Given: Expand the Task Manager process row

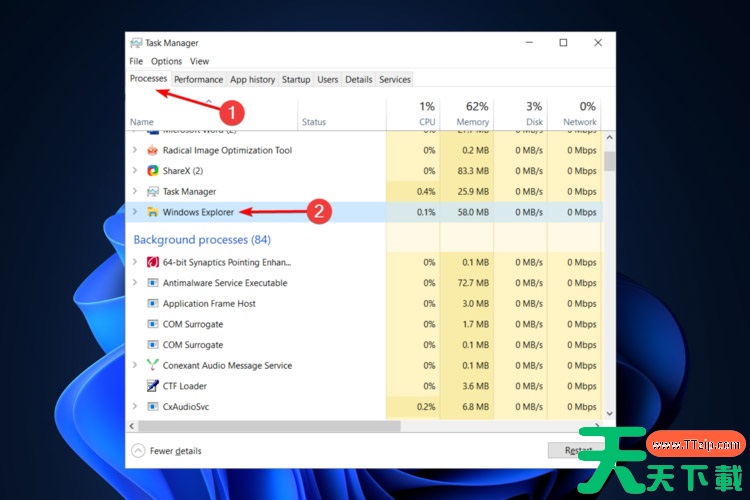Looking at the screenshot, I should (x=135, y=191).
